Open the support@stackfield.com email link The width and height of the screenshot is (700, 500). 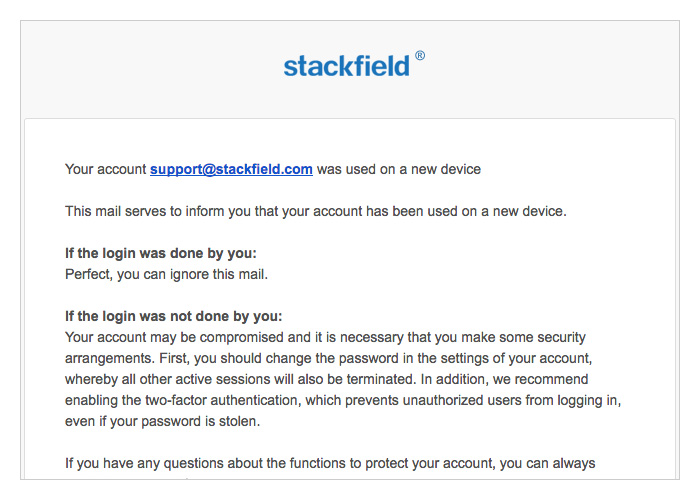point(231,169)
